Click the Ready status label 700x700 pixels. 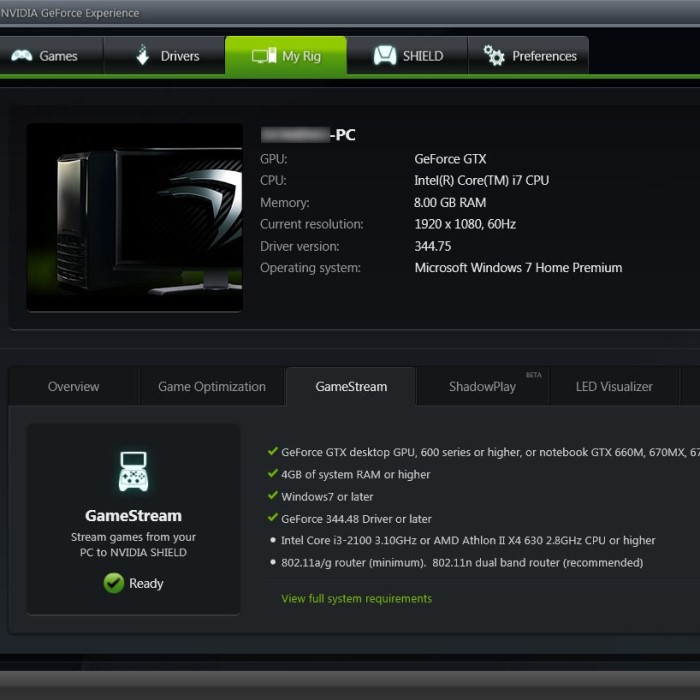click(146, 583)
